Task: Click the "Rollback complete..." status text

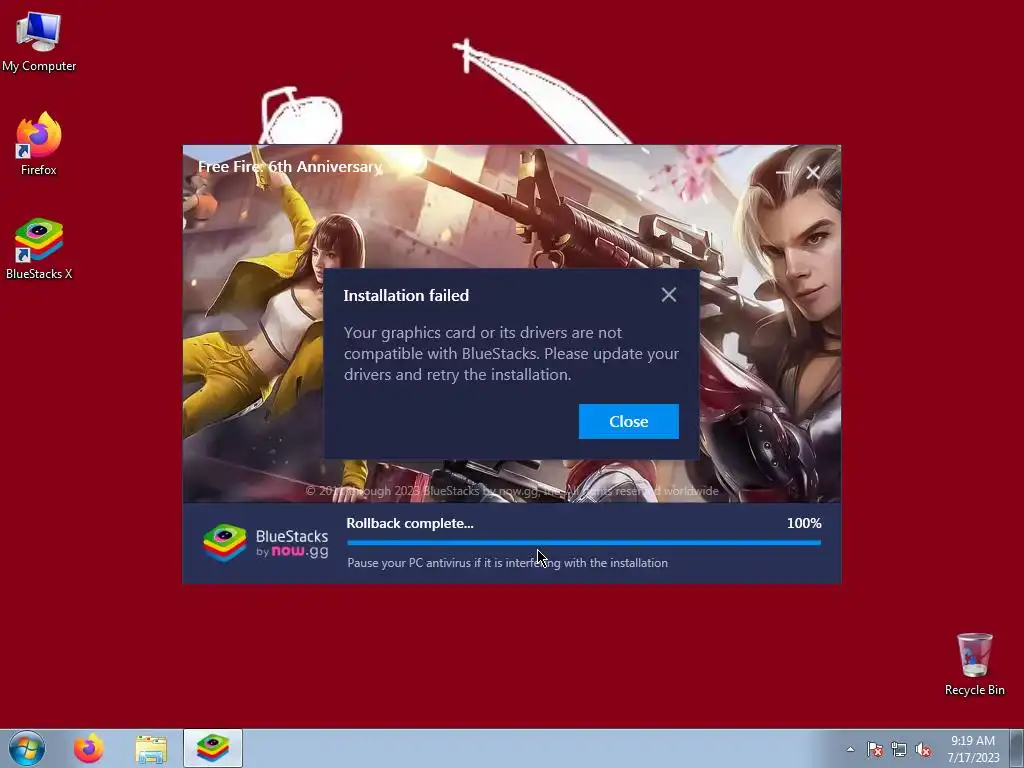Action: [409, 523]
